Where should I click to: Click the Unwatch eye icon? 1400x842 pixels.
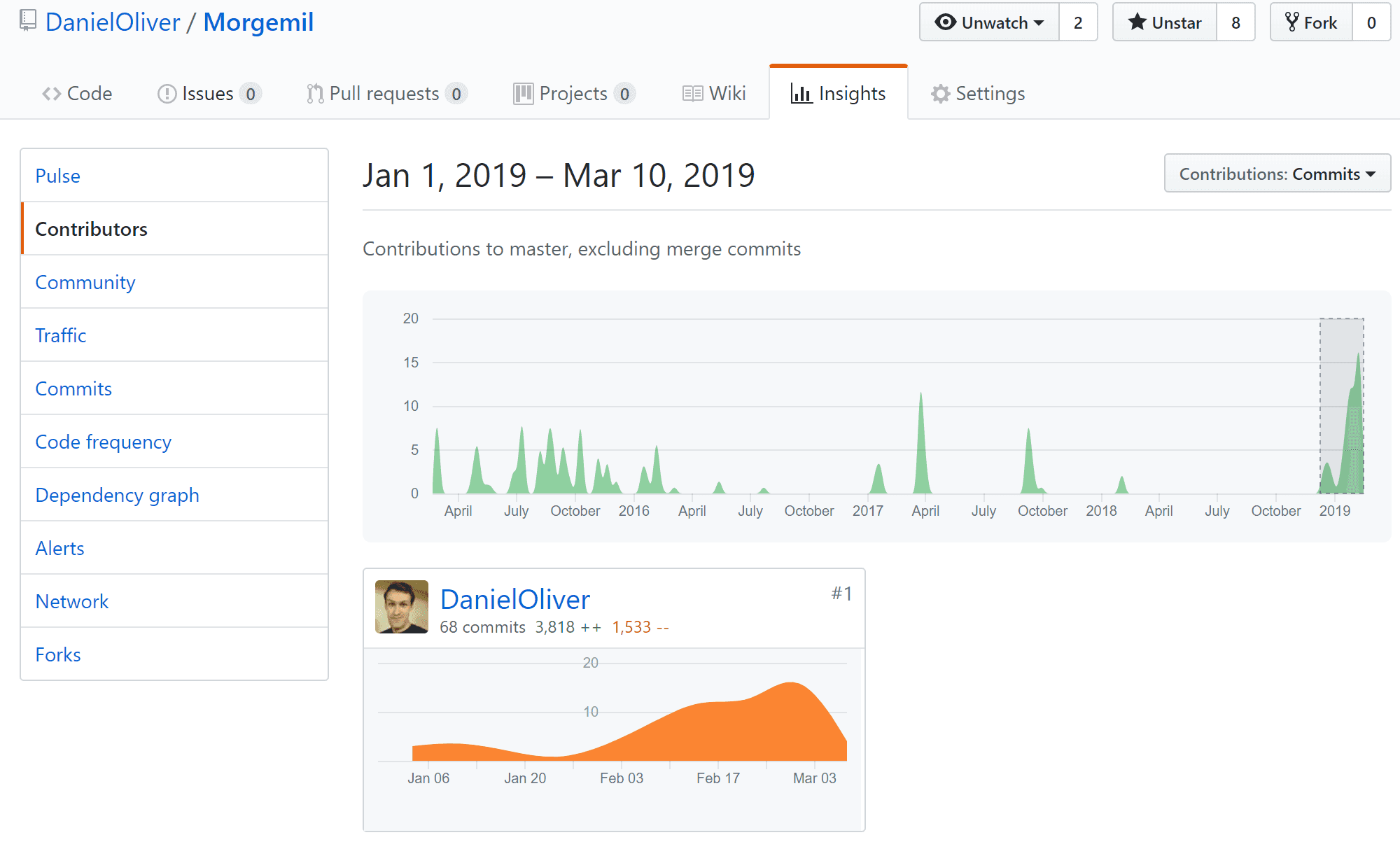[x=945, y=22]
